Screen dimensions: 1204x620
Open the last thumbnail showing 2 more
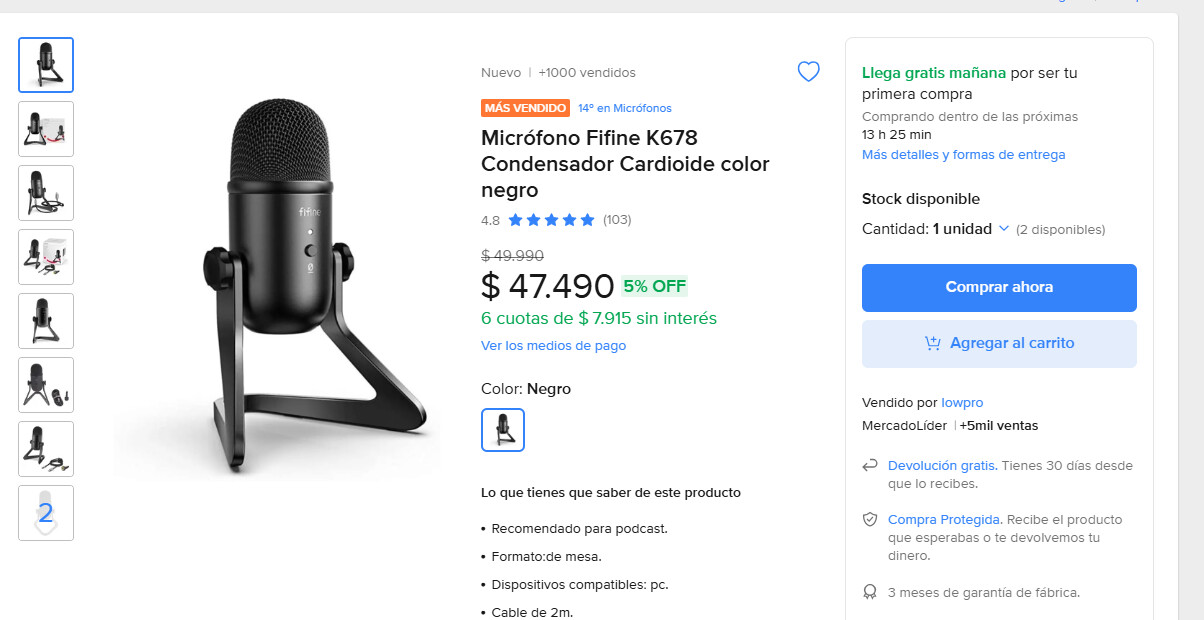46,513
